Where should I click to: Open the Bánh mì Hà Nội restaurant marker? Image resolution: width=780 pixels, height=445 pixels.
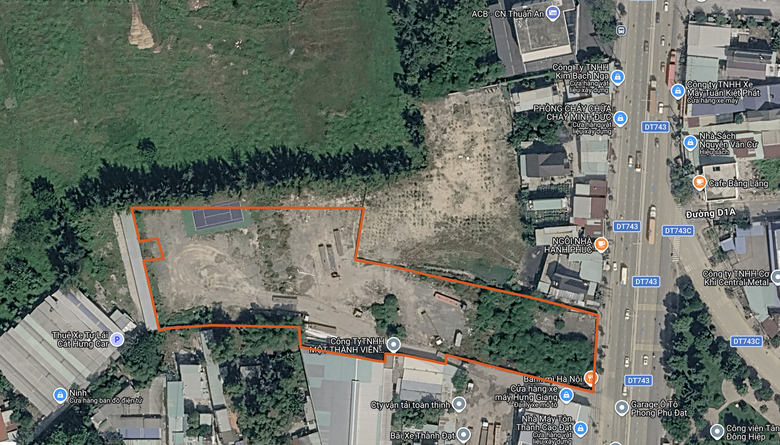tap(590, 378)
